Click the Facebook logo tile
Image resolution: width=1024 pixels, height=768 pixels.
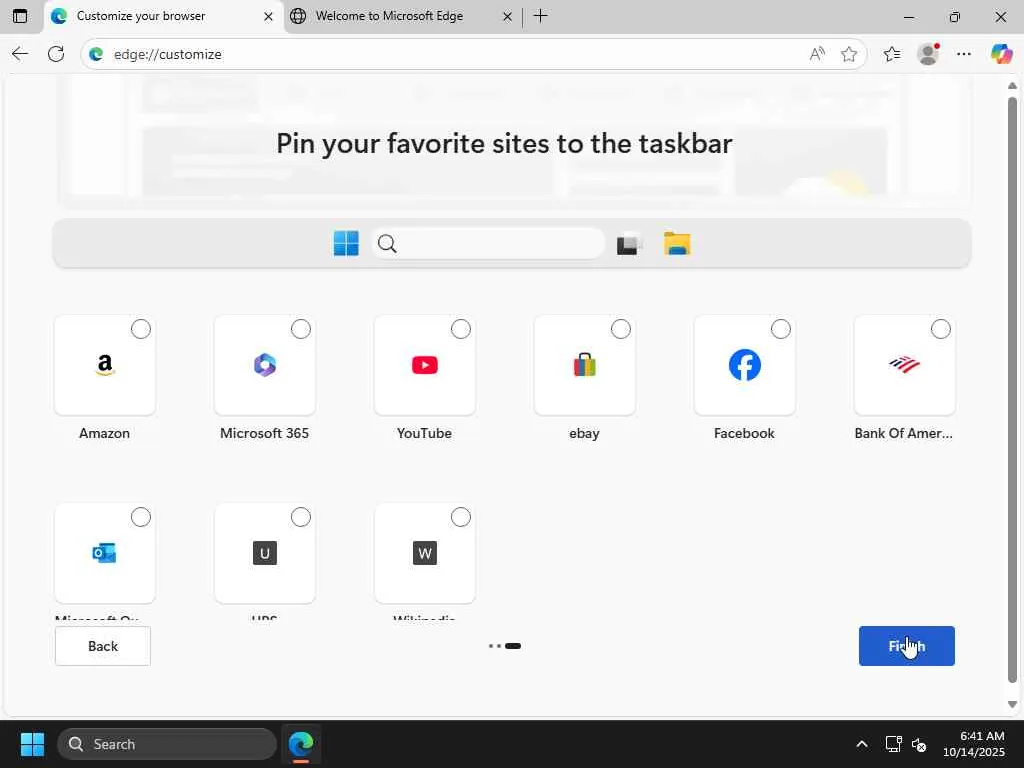click(x=744, y=365)
